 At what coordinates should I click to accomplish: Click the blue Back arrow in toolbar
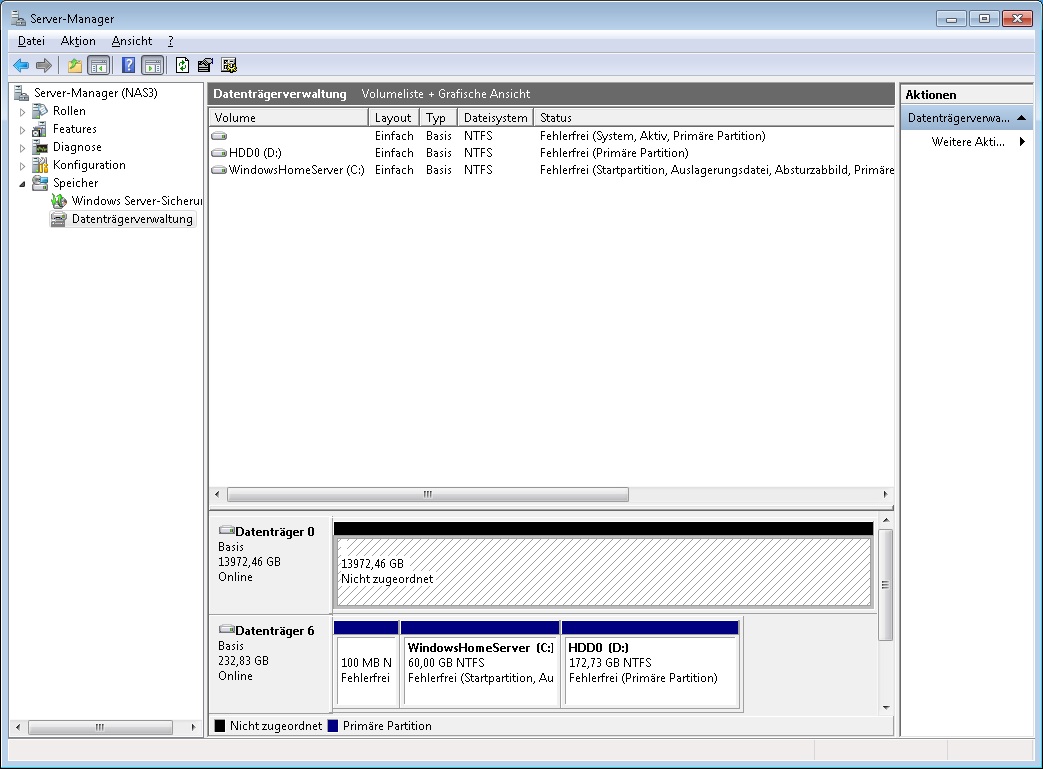click(21, 65)
